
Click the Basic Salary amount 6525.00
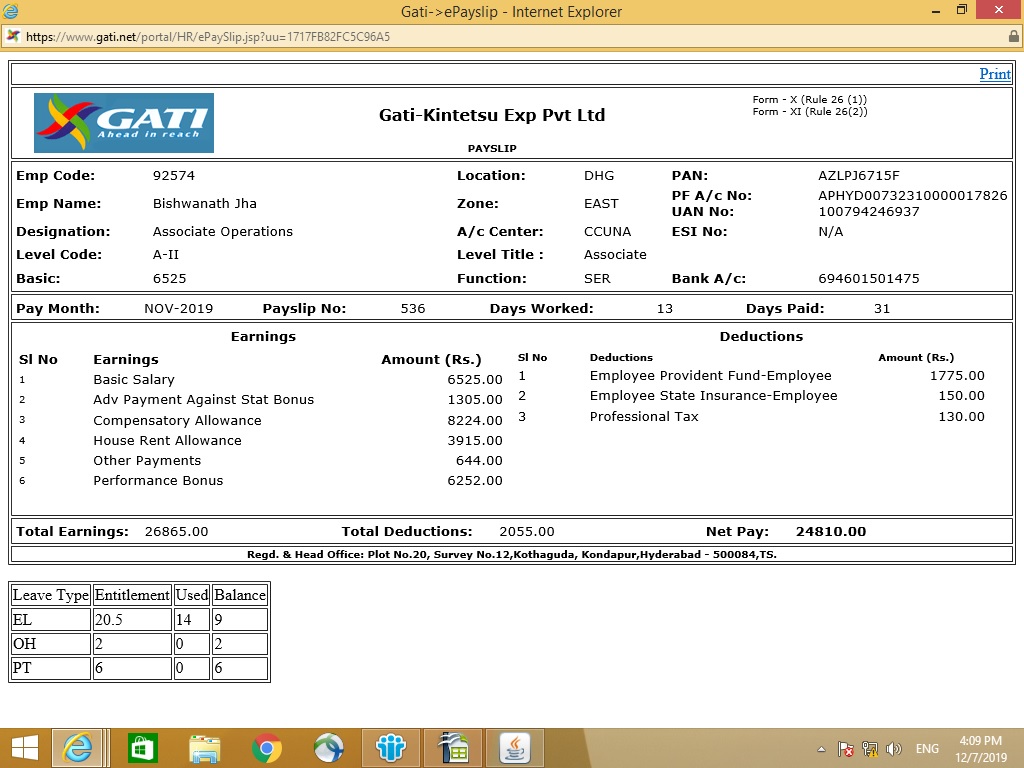(475, 379)
